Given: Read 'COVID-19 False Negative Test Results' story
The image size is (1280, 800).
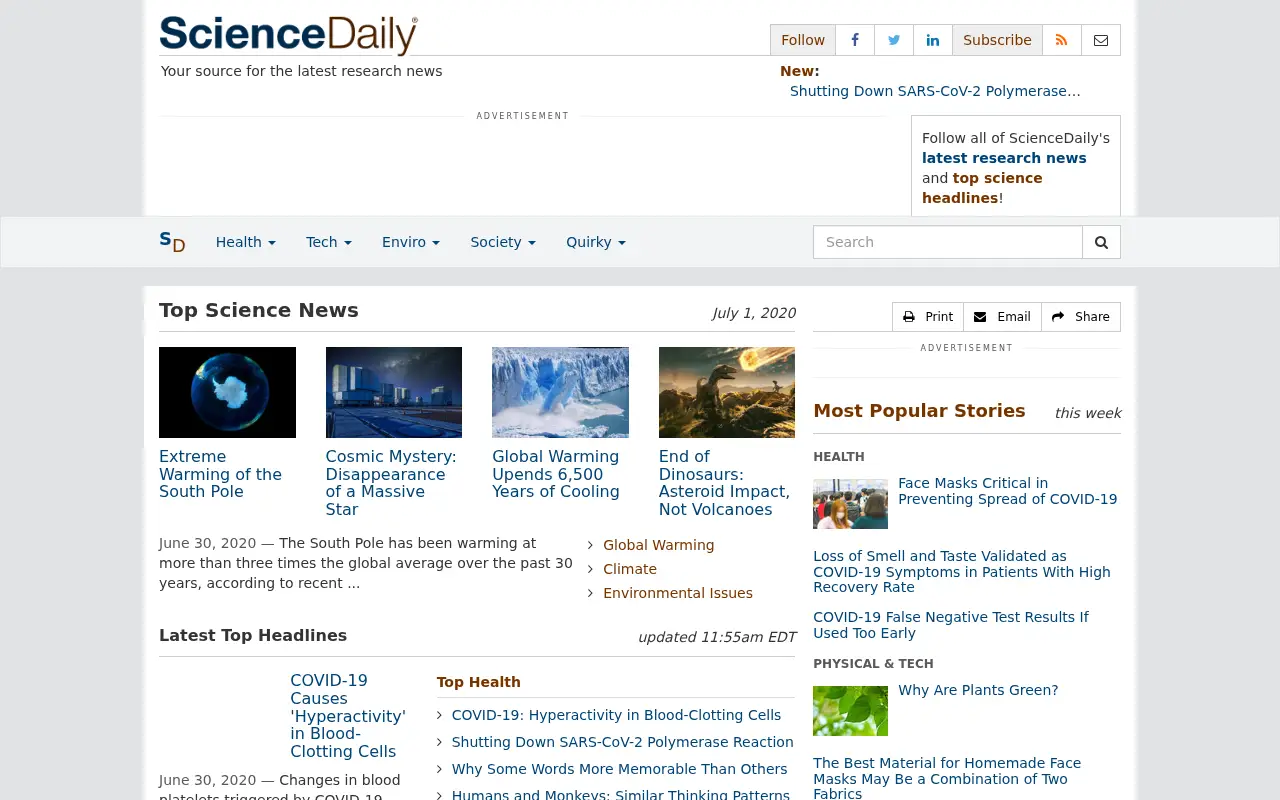Looking at the screenshot, I should 951,625.
